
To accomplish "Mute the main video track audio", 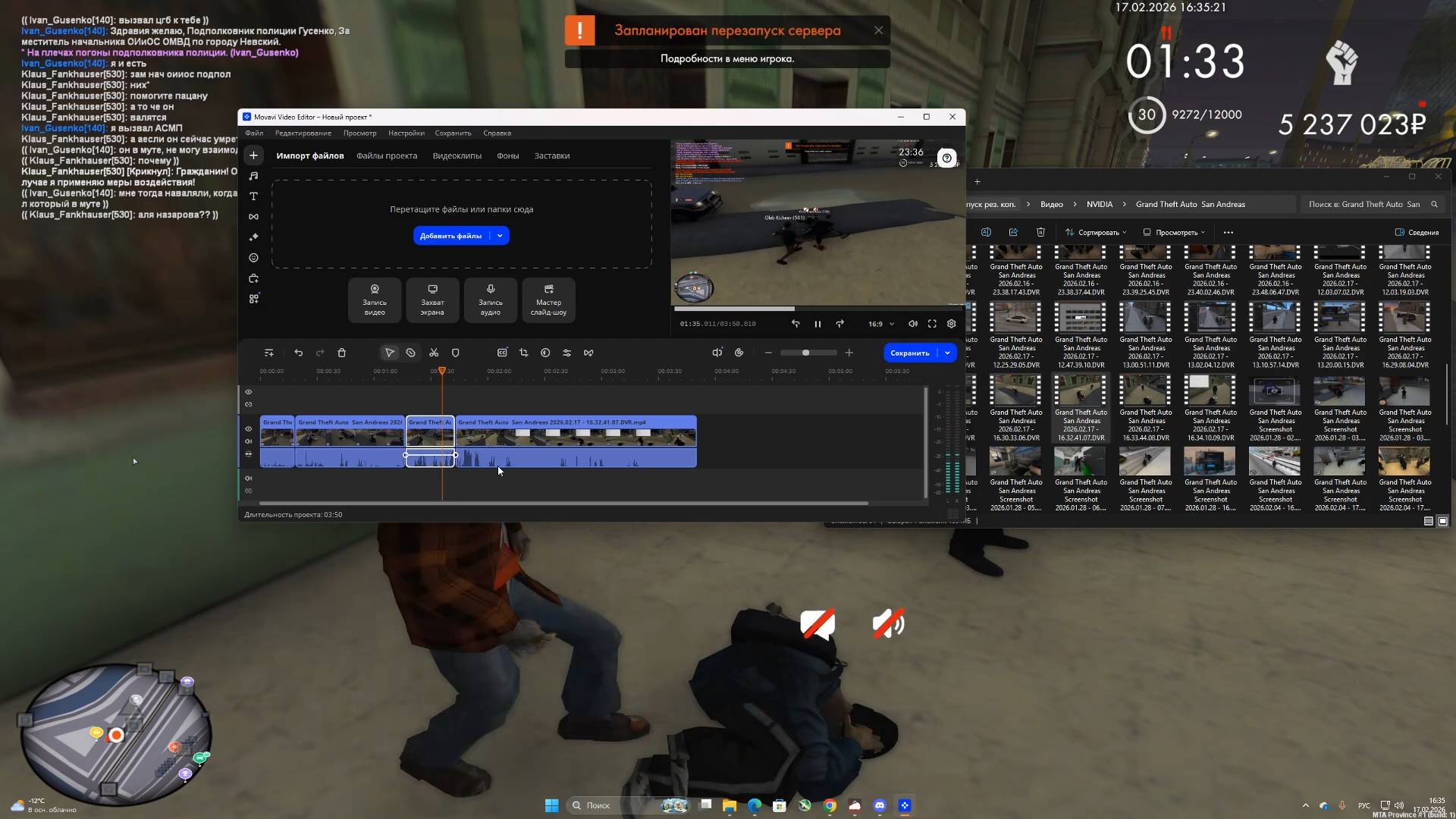I will (x=248, y=441).
